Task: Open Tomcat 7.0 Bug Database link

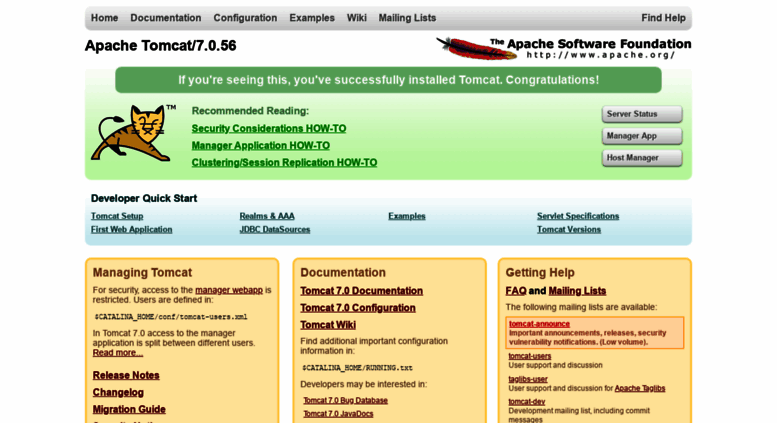Action: pos(345,400)
